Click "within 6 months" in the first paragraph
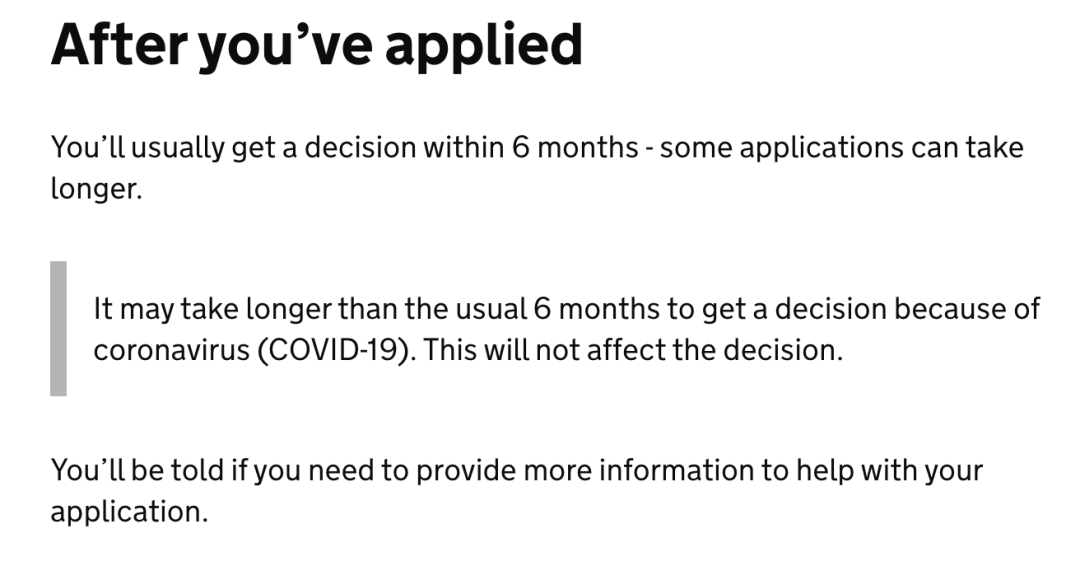The height and width of the screenshot is (580, 1080). [x=530, y=147]
